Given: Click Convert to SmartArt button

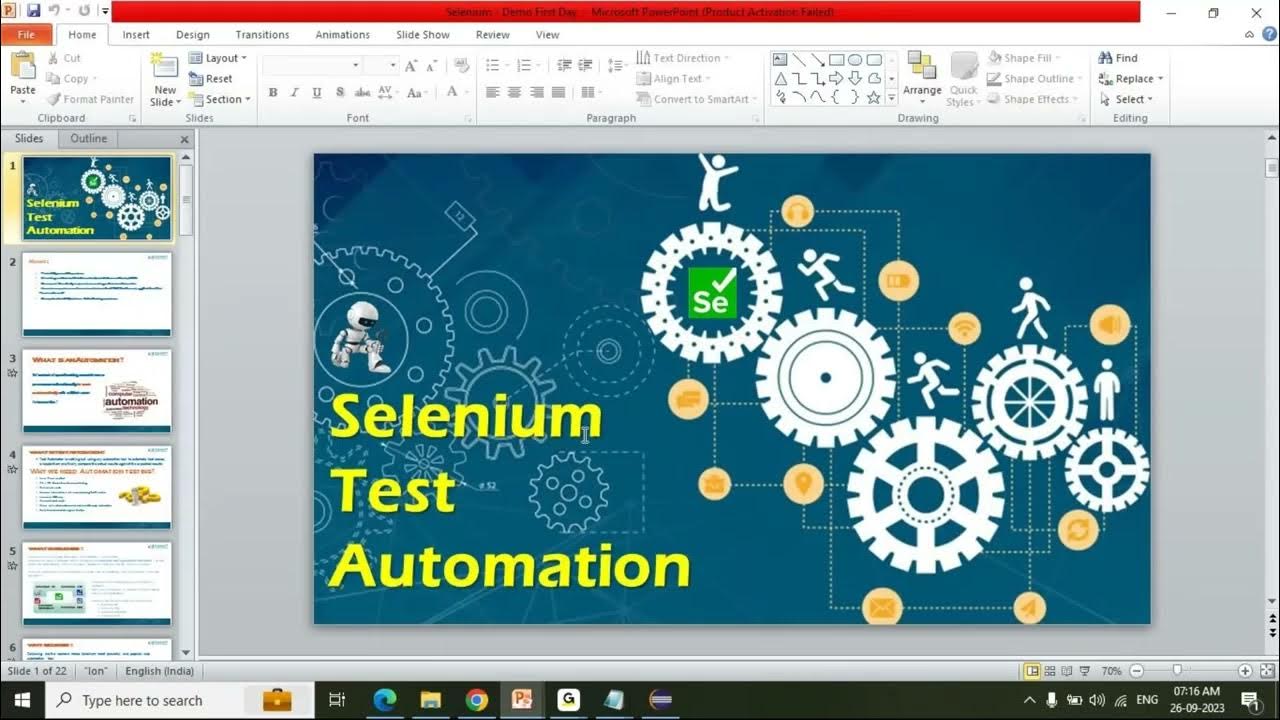Looking at the screenshot, I should [697, 99].
